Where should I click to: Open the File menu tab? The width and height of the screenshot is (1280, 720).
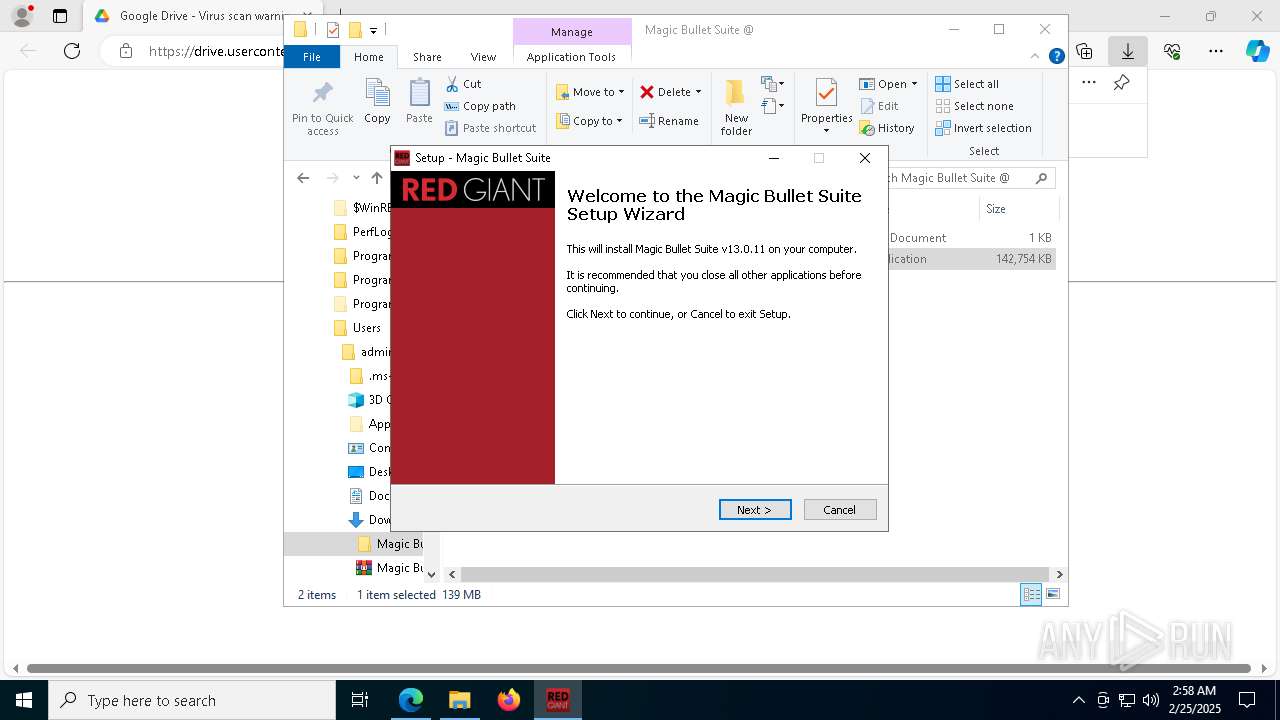[312, 57]
